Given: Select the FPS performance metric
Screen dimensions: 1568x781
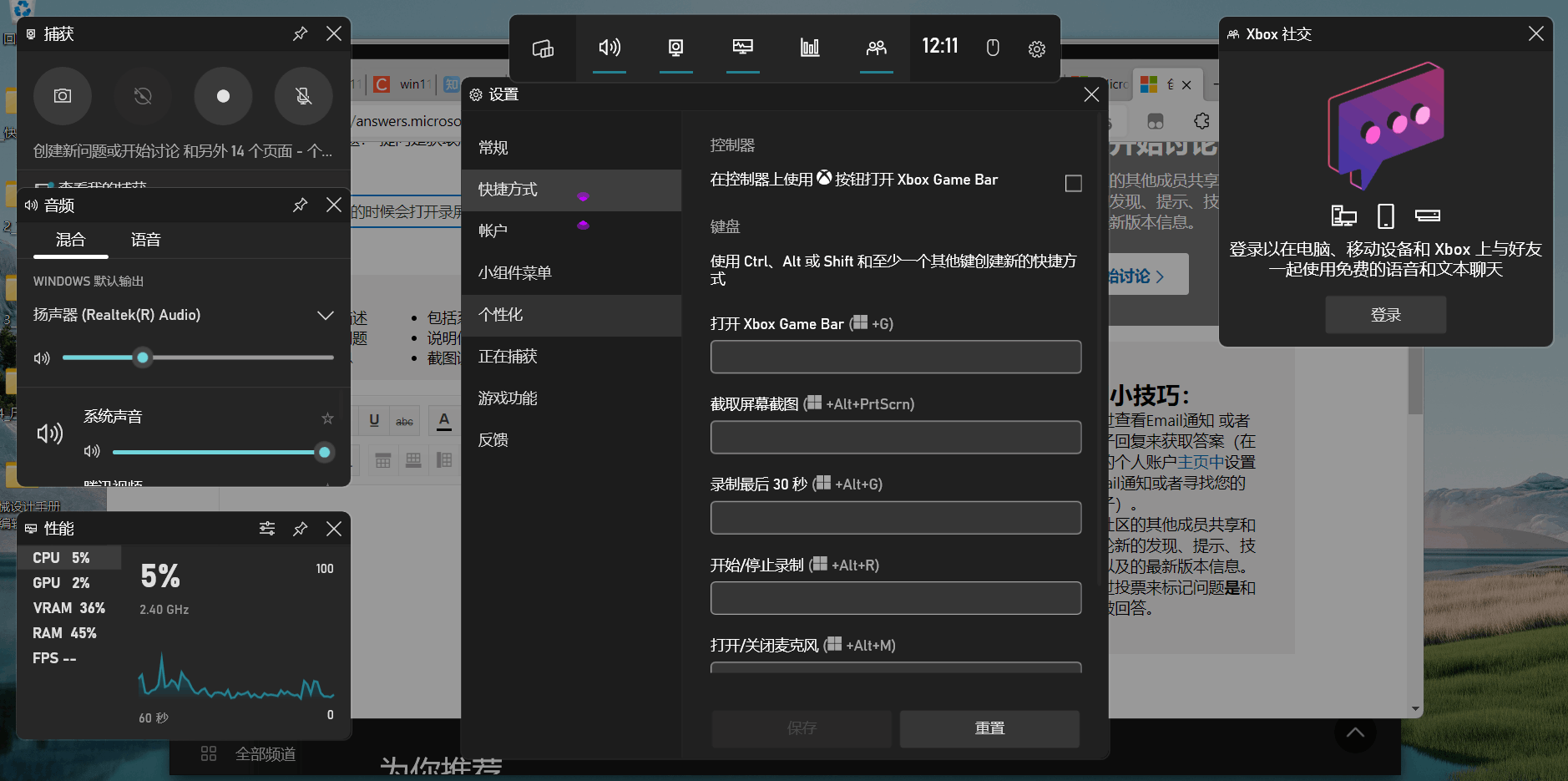Looking at the screenshot, I should point(69,658).
